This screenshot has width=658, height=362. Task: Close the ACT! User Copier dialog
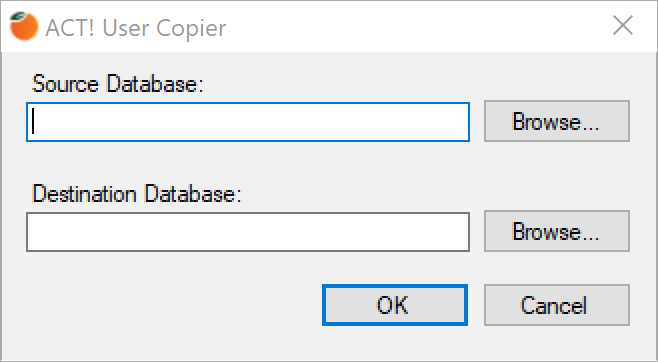623,26
